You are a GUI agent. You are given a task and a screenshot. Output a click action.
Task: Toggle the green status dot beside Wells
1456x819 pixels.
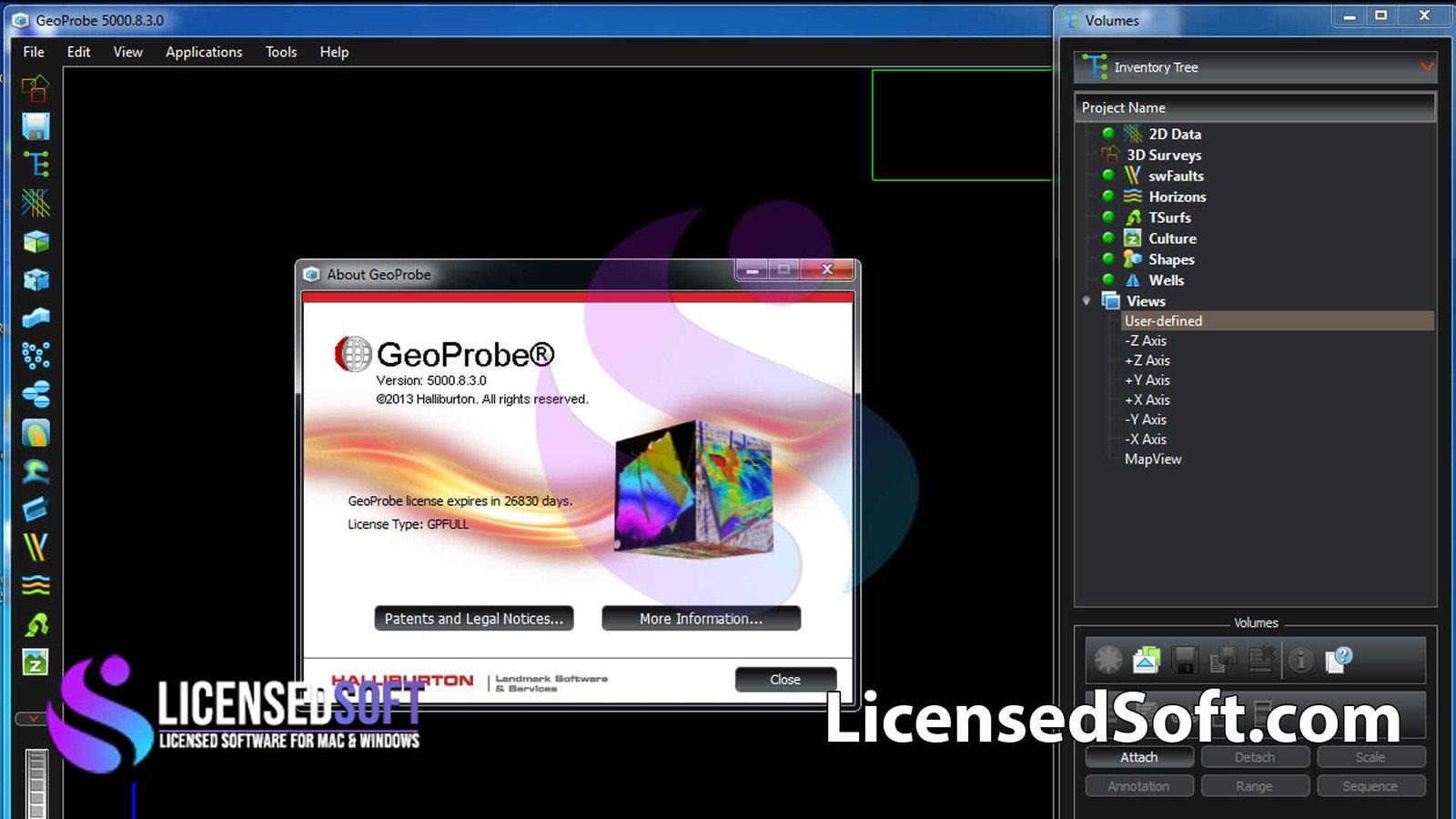pyautogui.click(x=1108, y=280)
